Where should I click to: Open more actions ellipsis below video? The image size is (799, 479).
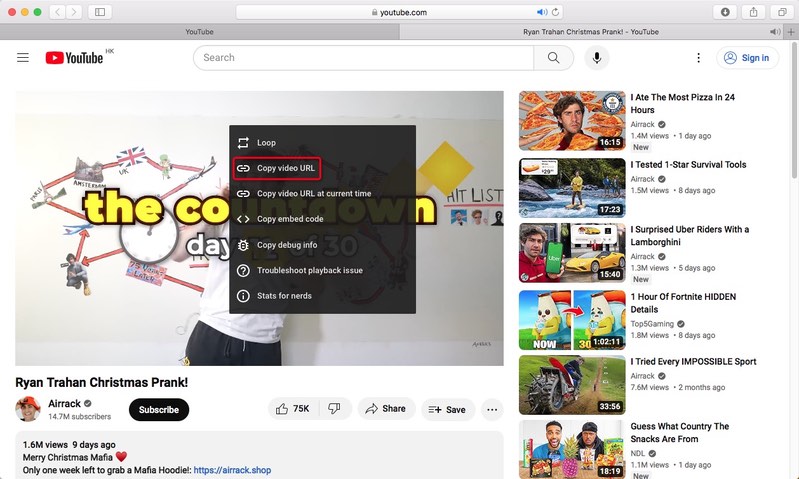(492, 409)
